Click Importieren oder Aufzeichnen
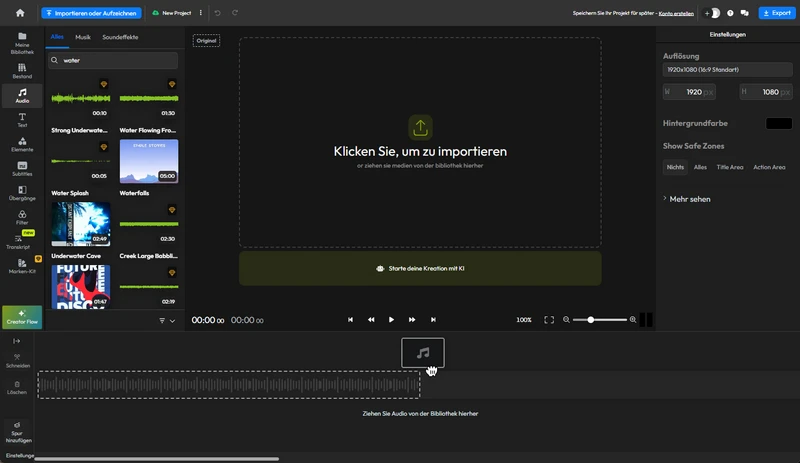 91,13
